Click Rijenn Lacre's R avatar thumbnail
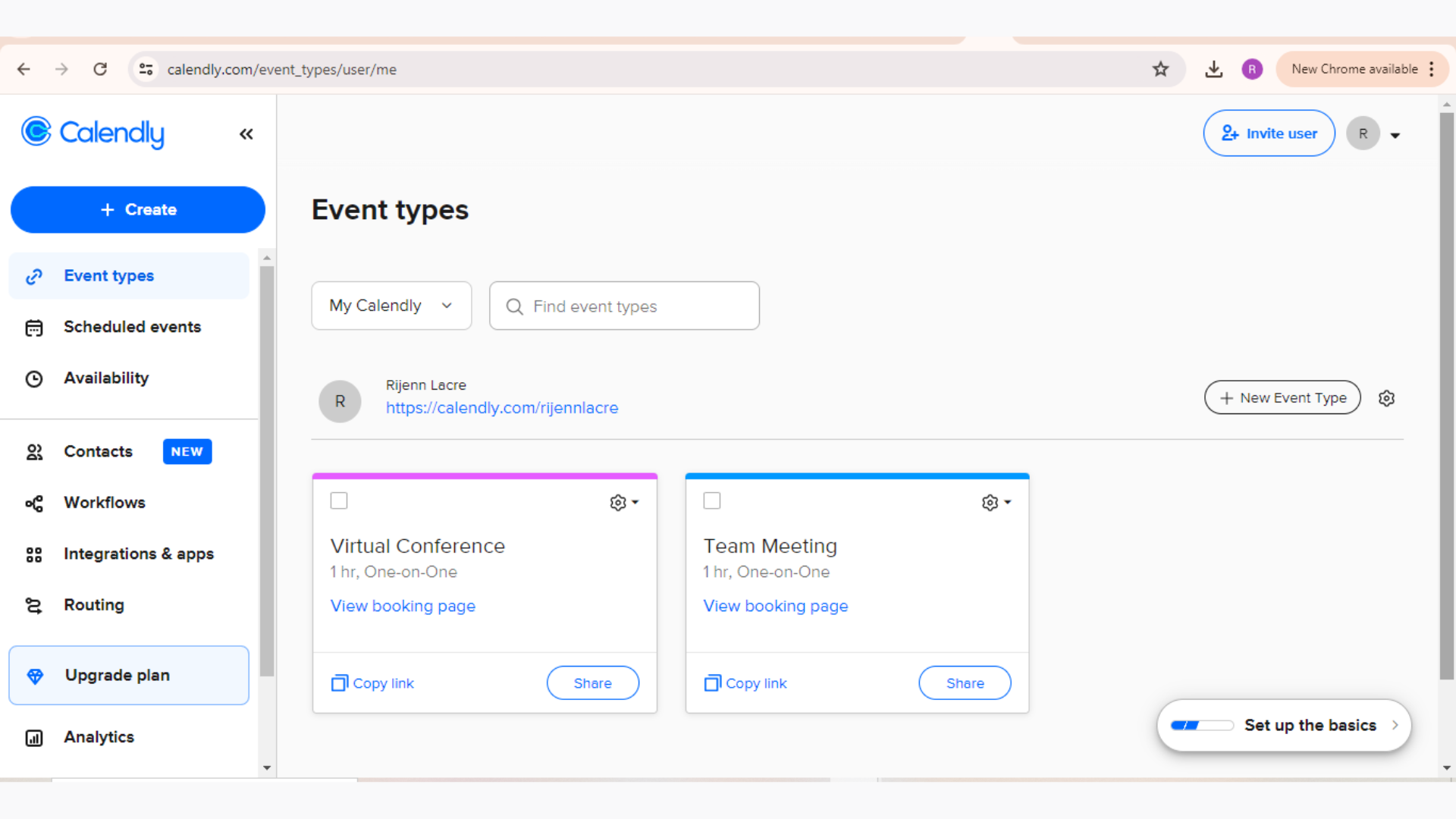The image size is (1456, 819). pos(340,401)
